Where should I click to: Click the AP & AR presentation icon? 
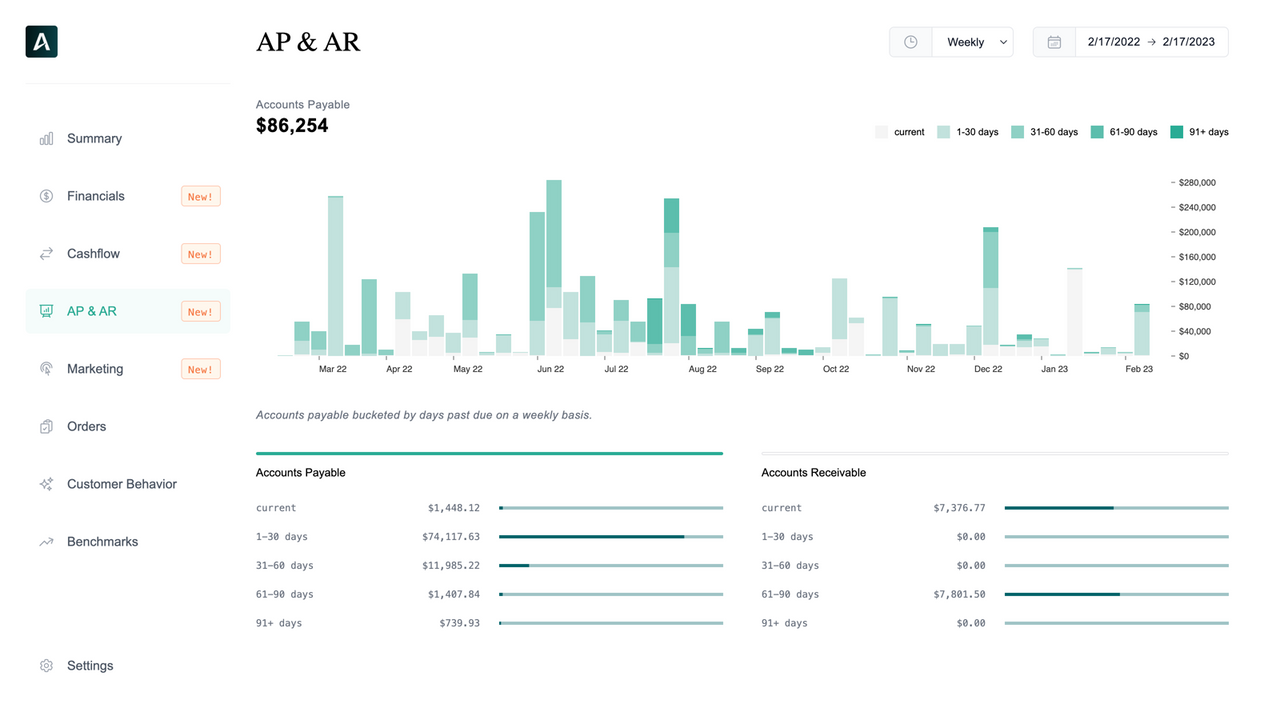[46, 311]
